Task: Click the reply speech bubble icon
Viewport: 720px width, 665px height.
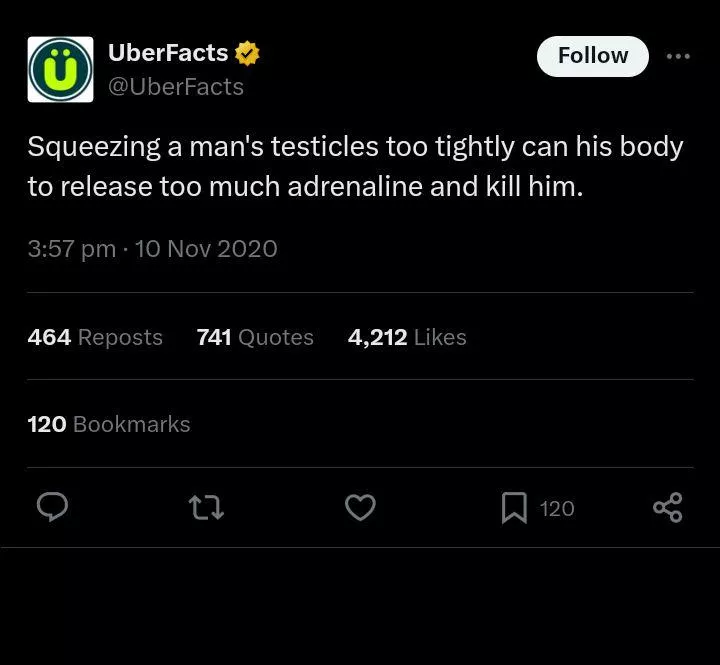Action: 52,508
